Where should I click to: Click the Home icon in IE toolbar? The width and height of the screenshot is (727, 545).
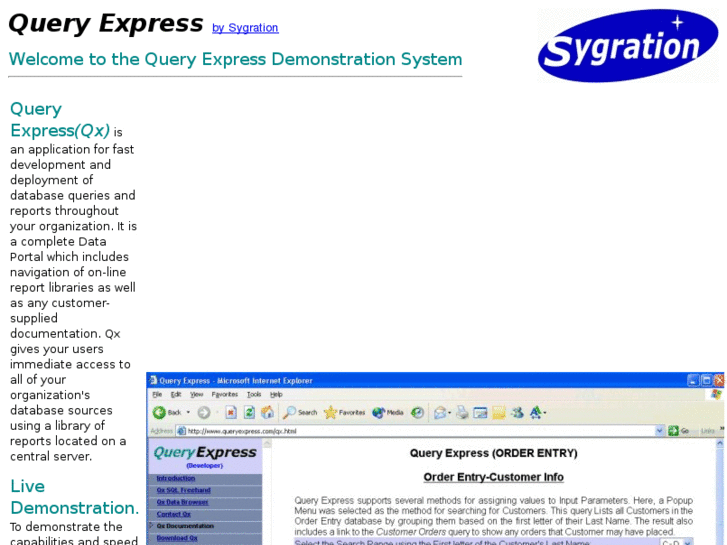(x=268, y=412)
